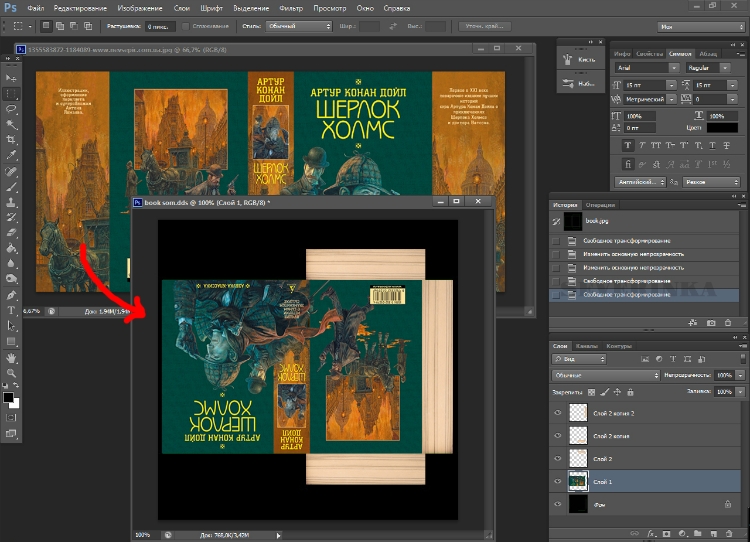Screen dimensions: 750x542
Task: Open the Кисть (Brush) collapsed panel
Action: [x=578, y=59]
